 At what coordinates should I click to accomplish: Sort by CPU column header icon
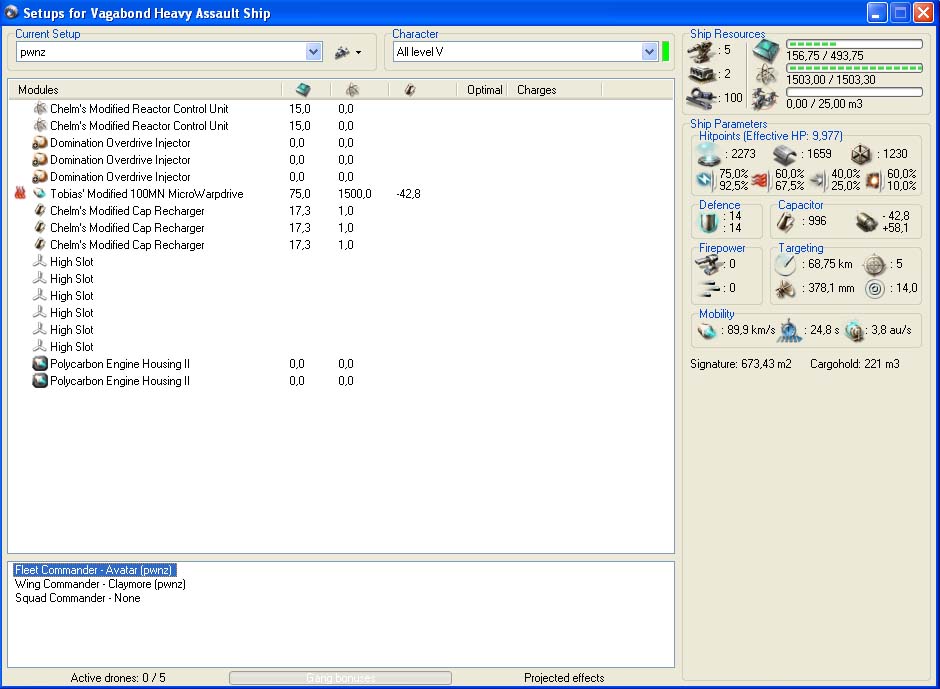point(303,90)
